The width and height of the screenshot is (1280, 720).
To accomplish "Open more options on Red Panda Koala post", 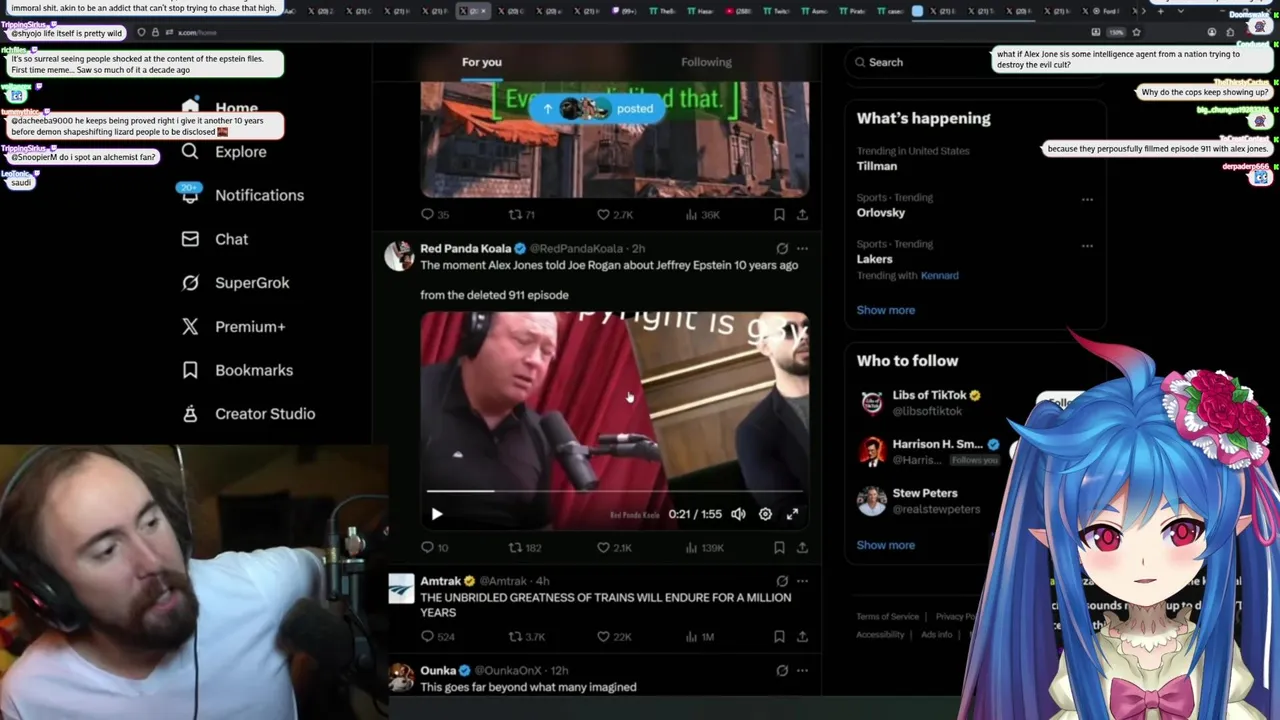I will coord(802,248).
